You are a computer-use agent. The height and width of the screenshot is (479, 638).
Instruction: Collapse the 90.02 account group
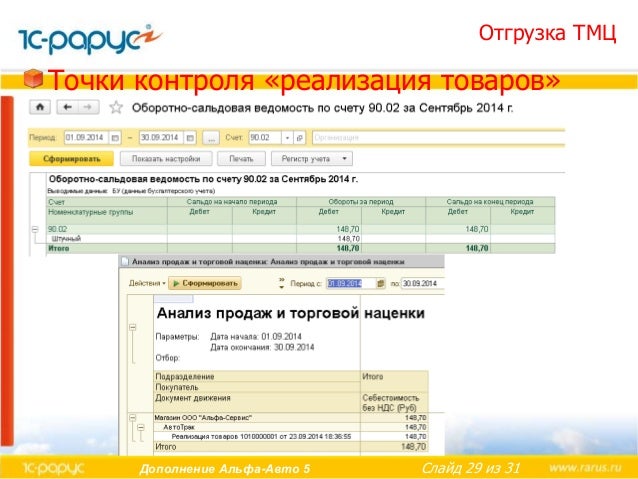(x=35, y=230)
